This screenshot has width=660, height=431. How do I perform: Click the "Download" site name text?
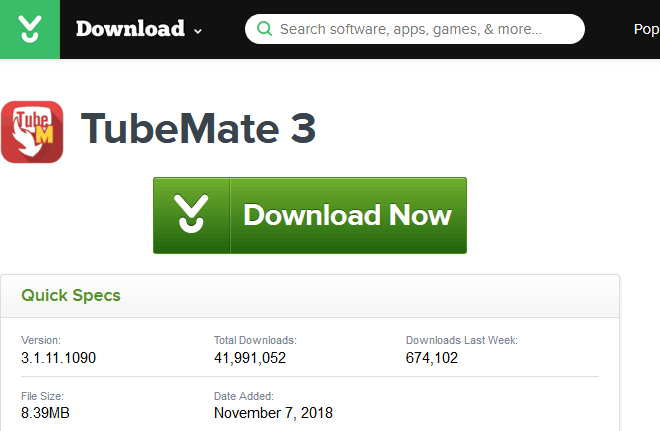(130, 29)
